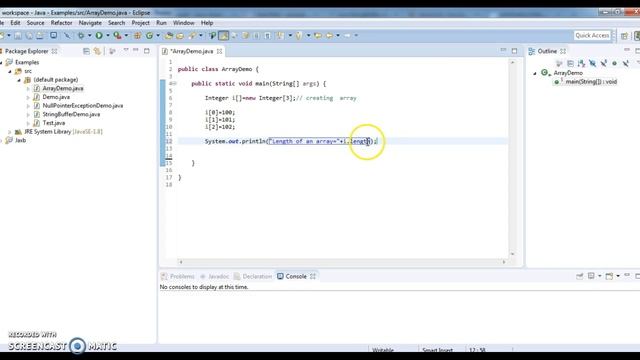The width and height of the screenshot is (640, 360).
Task: Toggle Hide Static Members in Outline
Action: pos(604,63)
